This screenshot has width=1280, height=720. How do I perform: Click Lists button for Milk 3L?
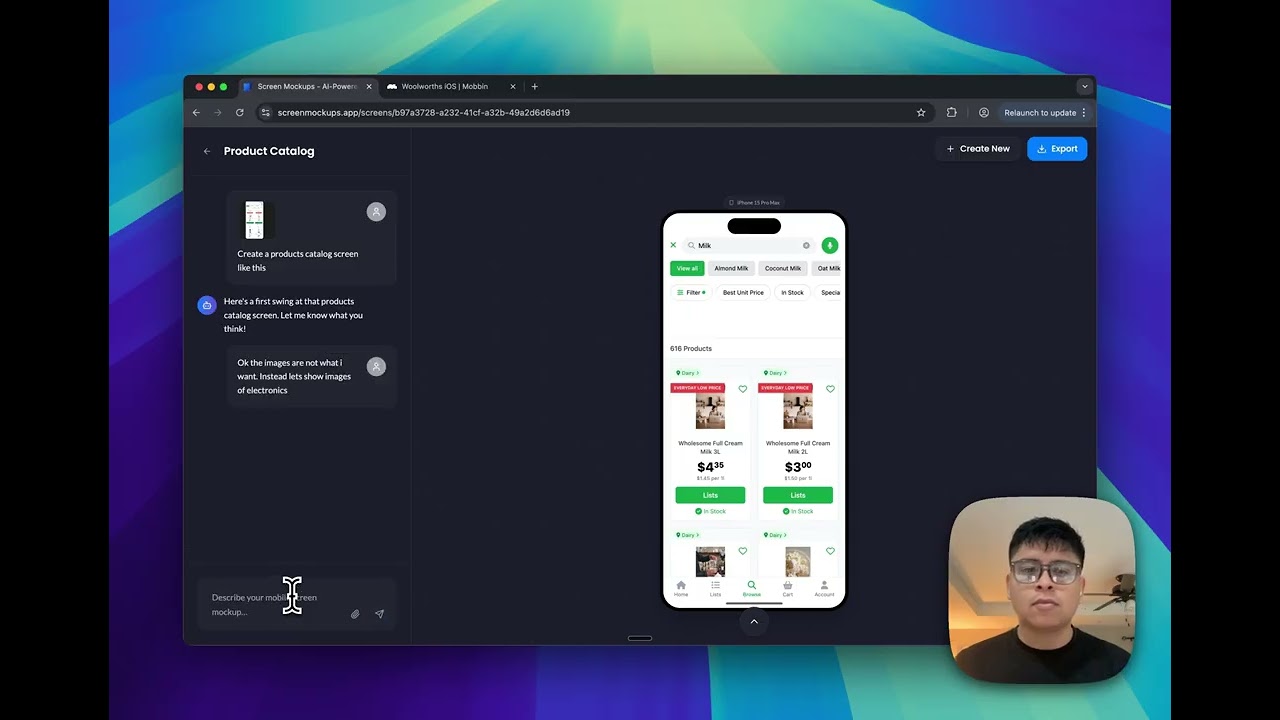click(x=710, y=495)
